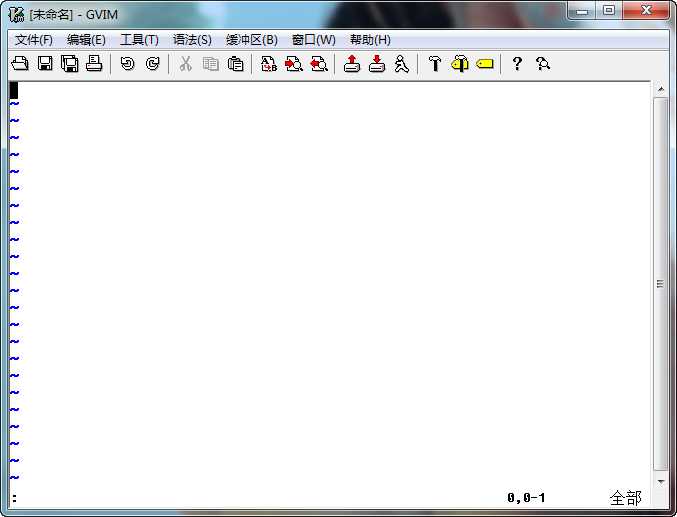The image size is (677, 517).
Task: Print the buffer using the printer icon
Action: point(94,63)
